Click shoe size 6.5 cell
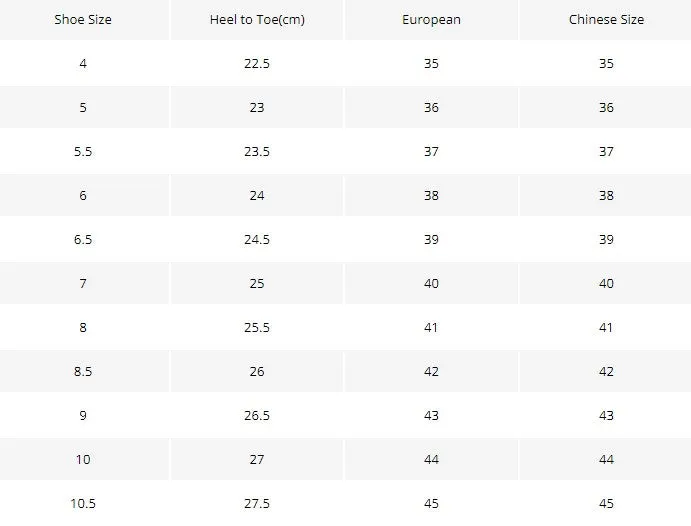691x526 pixels. click(83, 240)
